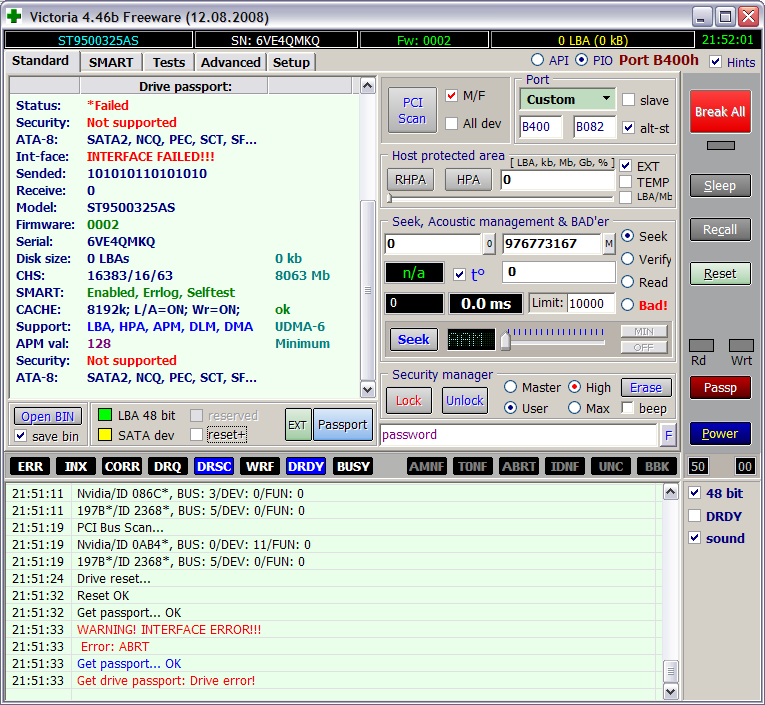Click the INX status indicator
The height and width of the screenshot is (705, 765).
pos(76,466)
